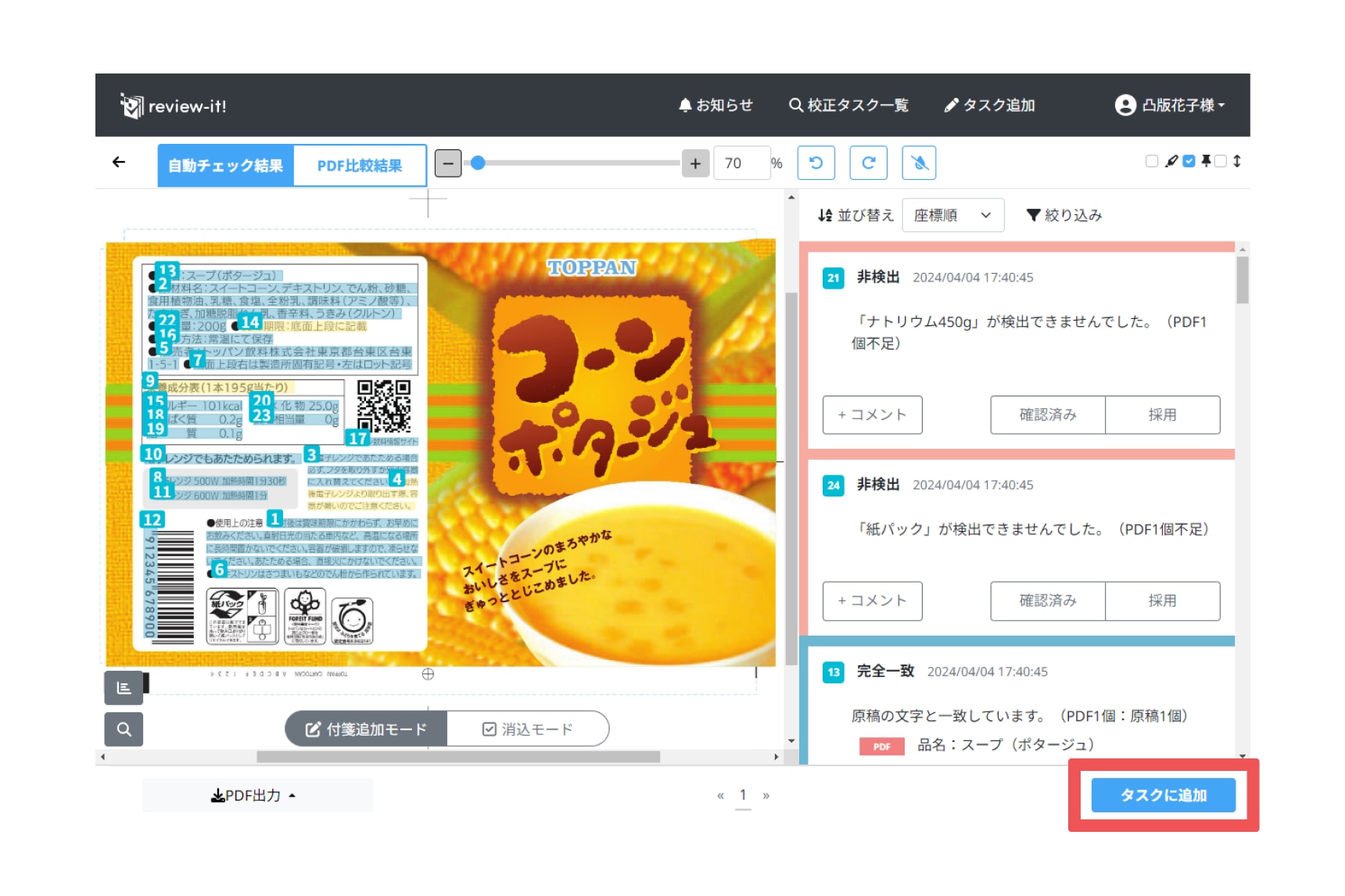Mark item 24 as 確認済み
This screenshot has height=896, width=1345.
(x=1048, y=600)
